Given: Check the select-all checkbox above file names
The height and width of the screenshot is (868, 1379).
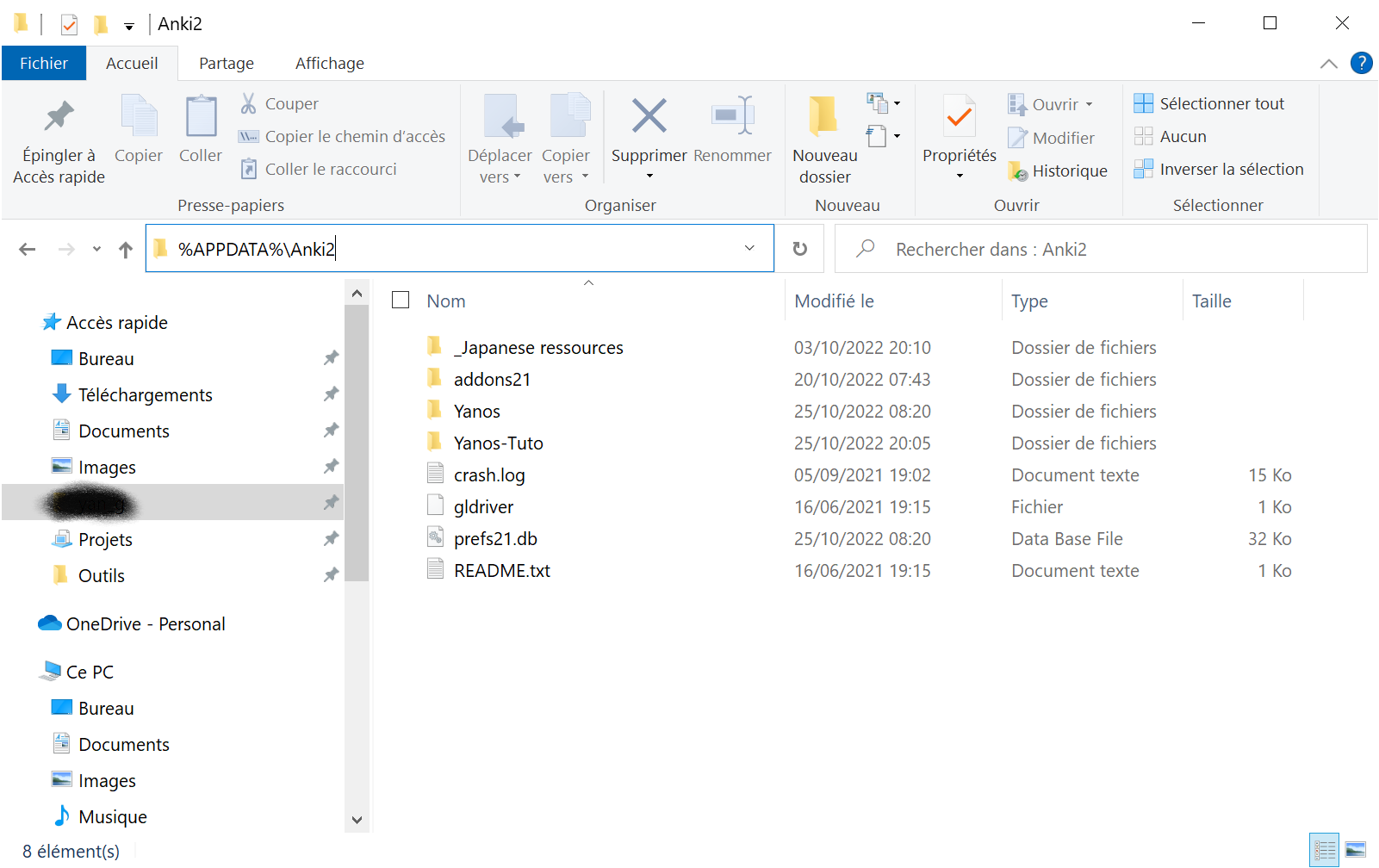Looking at the screenshot, I should point(401,300).
